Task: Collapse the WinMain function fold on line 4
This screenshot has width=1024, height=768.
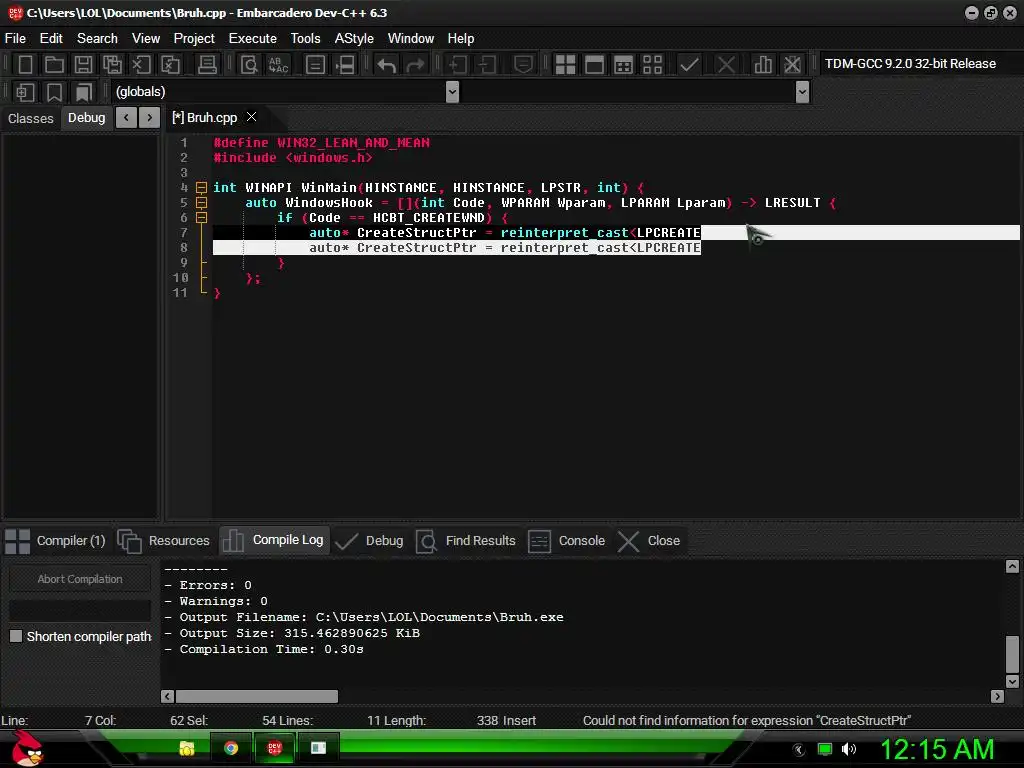Action: click(202, 188)
